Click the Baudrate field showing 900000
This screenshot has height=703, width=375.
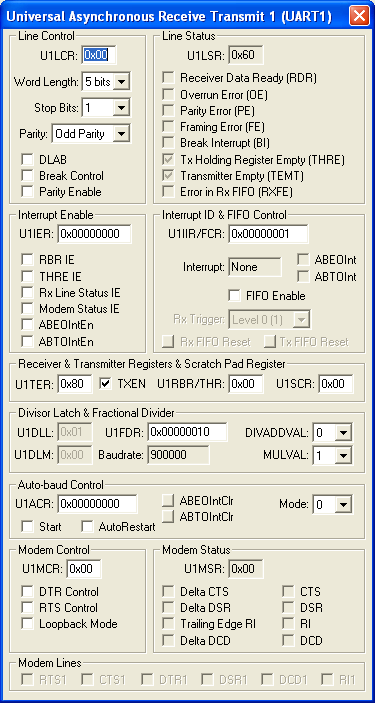179,455
